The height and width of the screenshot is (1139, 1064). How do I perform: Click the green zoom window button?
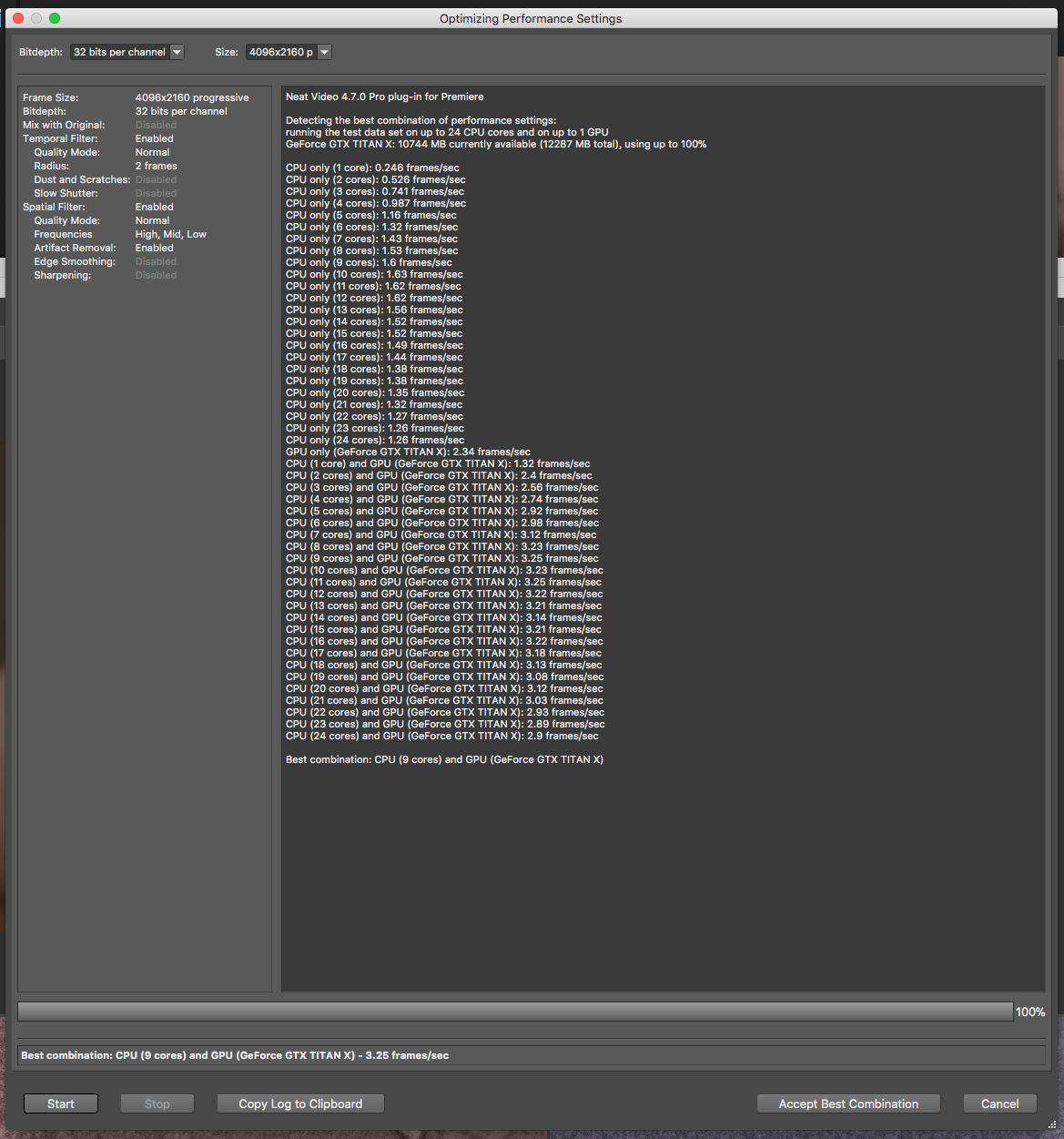pyautogui.click(x=55, y=18)
